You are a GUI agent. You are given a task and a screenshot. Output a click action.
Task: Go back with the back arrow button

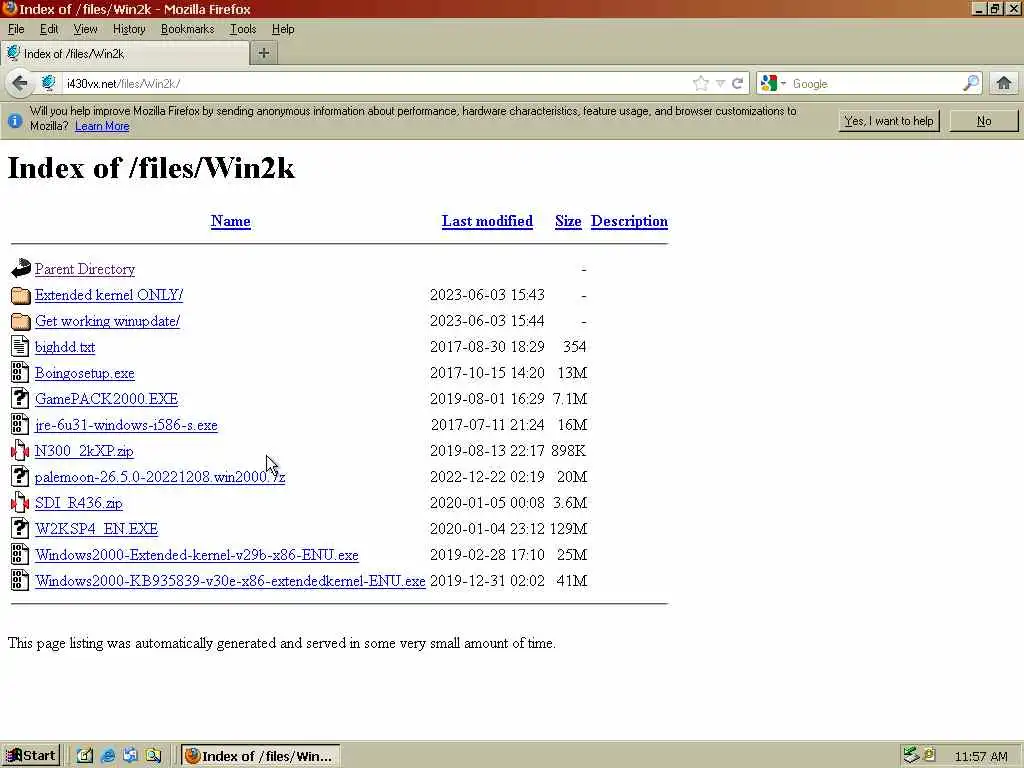[x=20, y=83]
